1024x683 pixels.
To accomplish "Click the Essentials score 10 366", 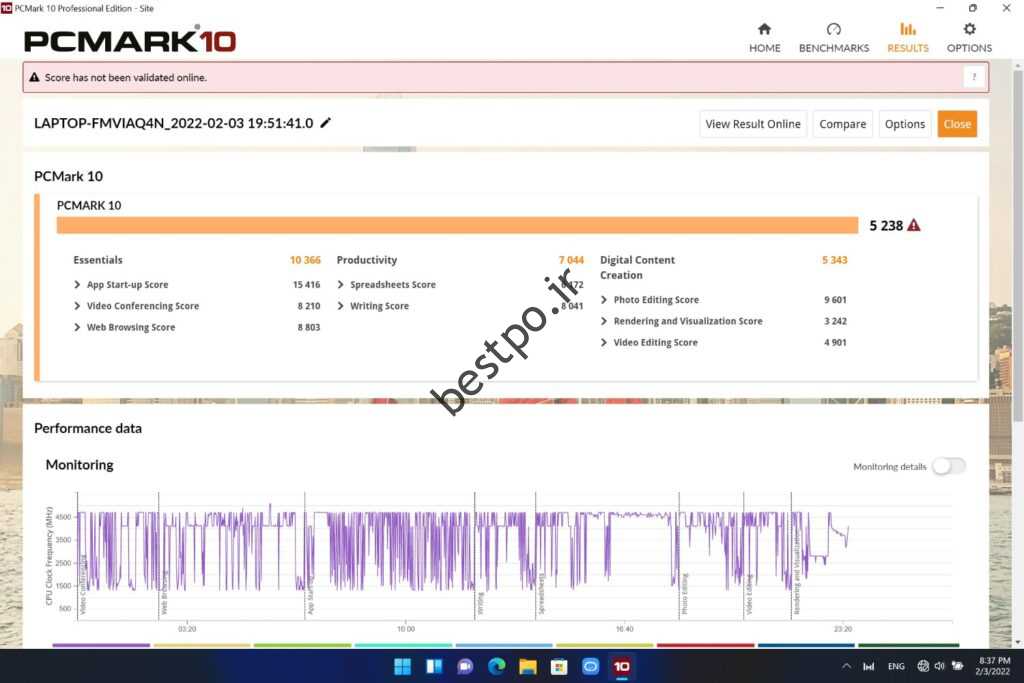I will coord(305,260).
